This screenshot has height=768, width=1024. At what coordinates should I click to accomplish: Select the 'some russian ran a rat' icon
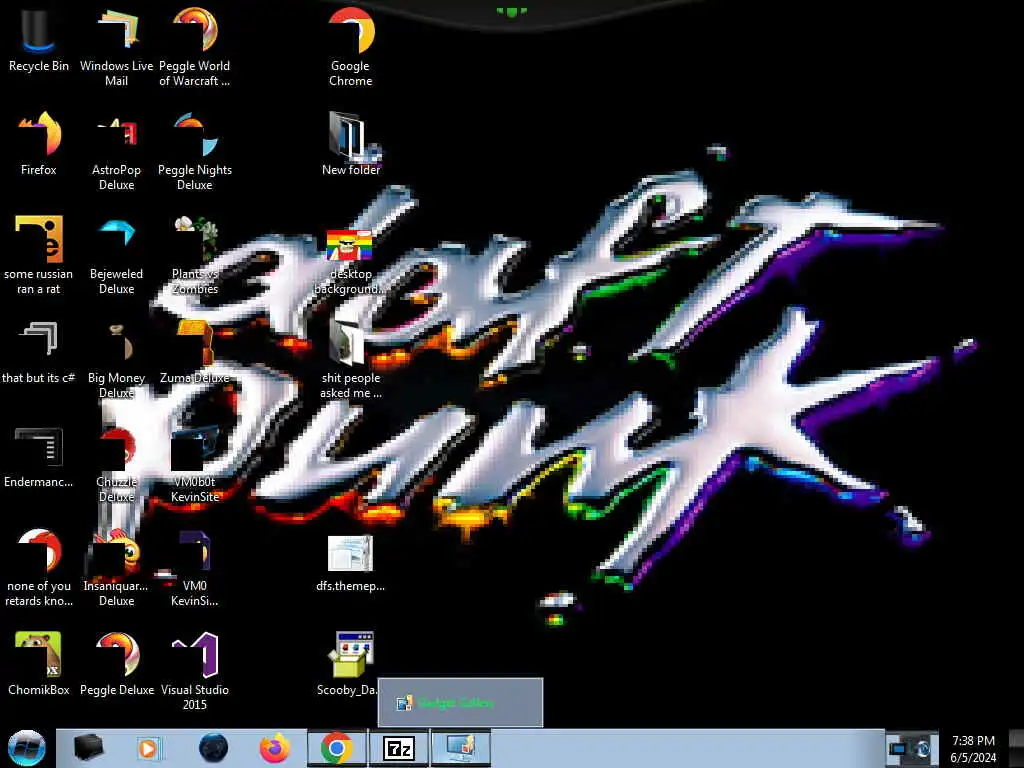(39, 255)
